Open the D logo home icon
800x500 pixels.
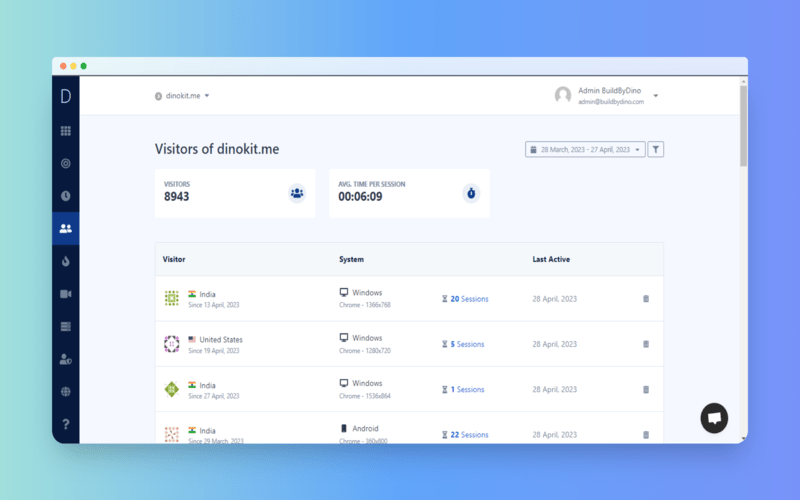point(65,96)
